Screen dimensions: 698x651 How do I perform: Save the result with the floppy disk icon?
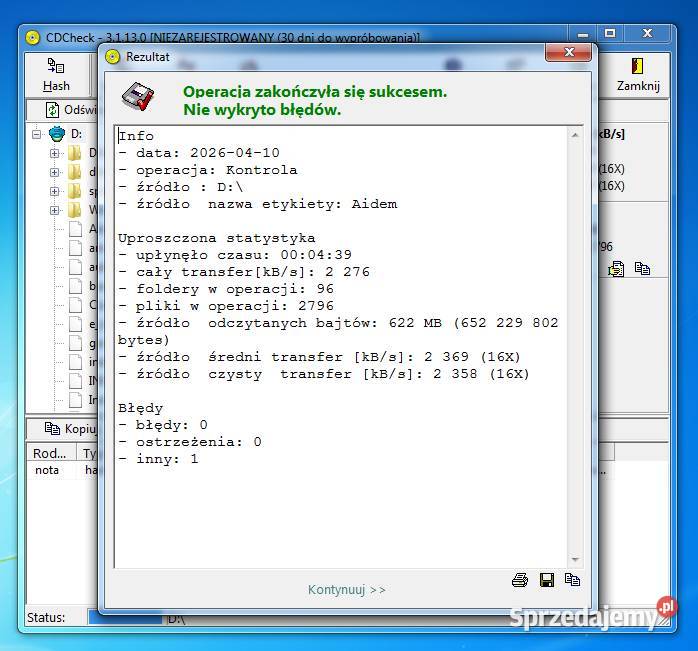click(547, 580)
